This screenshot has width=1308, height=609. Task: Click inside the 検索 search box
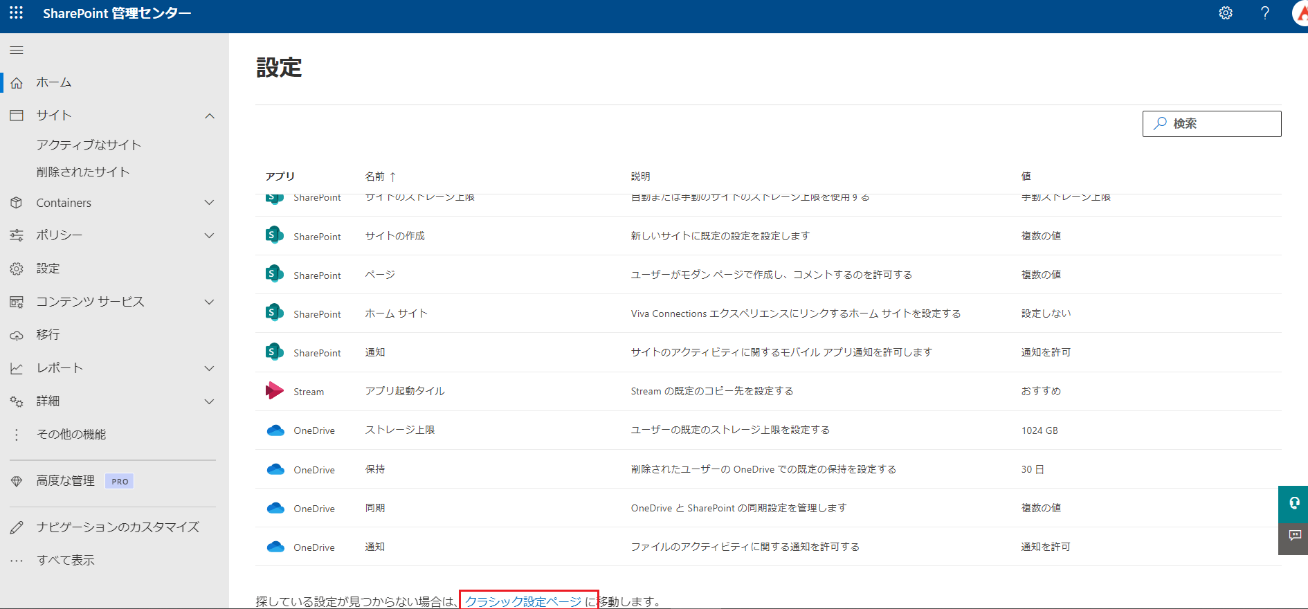pyautogui.click(x=1211, y=123)
